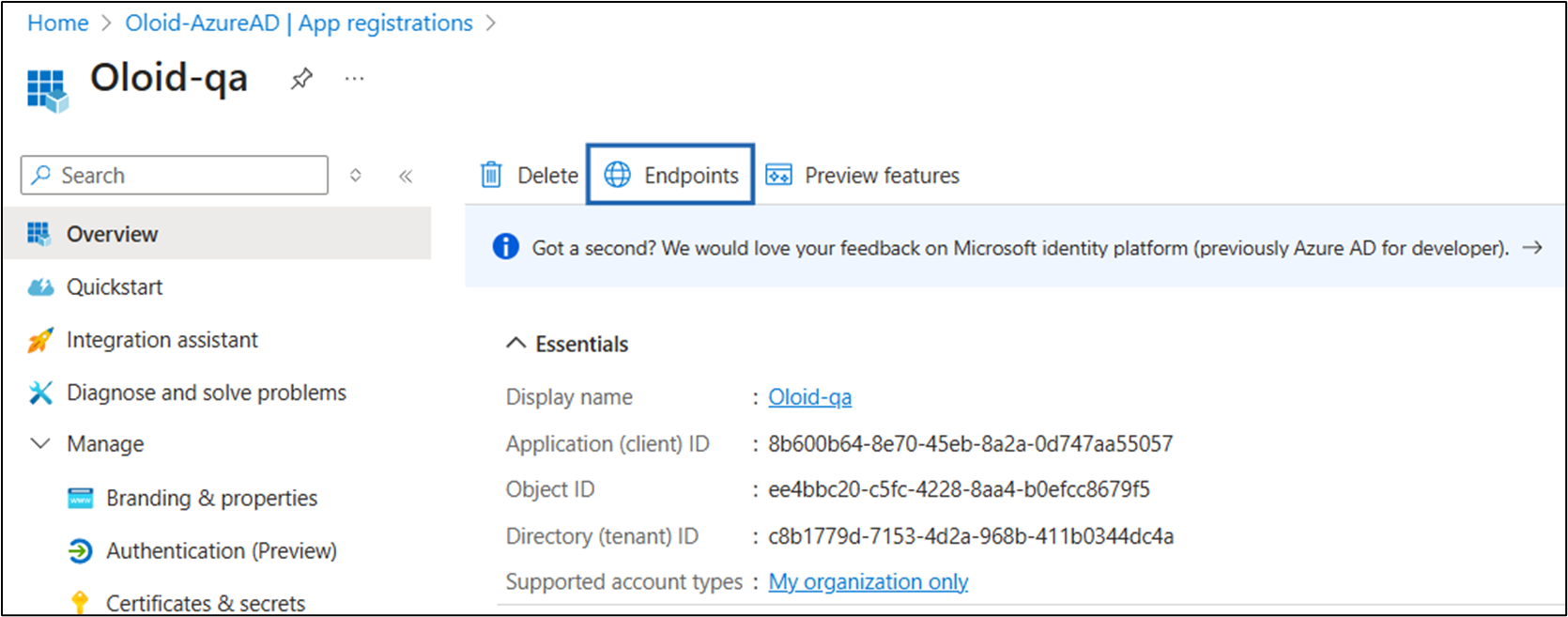Click the Quickstart cloud icon
The width and height of the screenshot is (1568, 617).
click(x=40, y=286)
